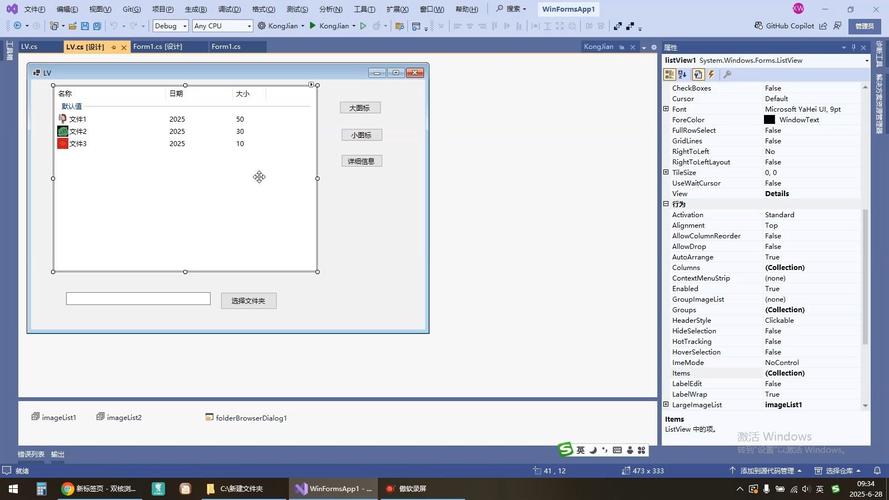Show events via the lightning bolt icon
The image size is (889, 500).
(712, 74)
